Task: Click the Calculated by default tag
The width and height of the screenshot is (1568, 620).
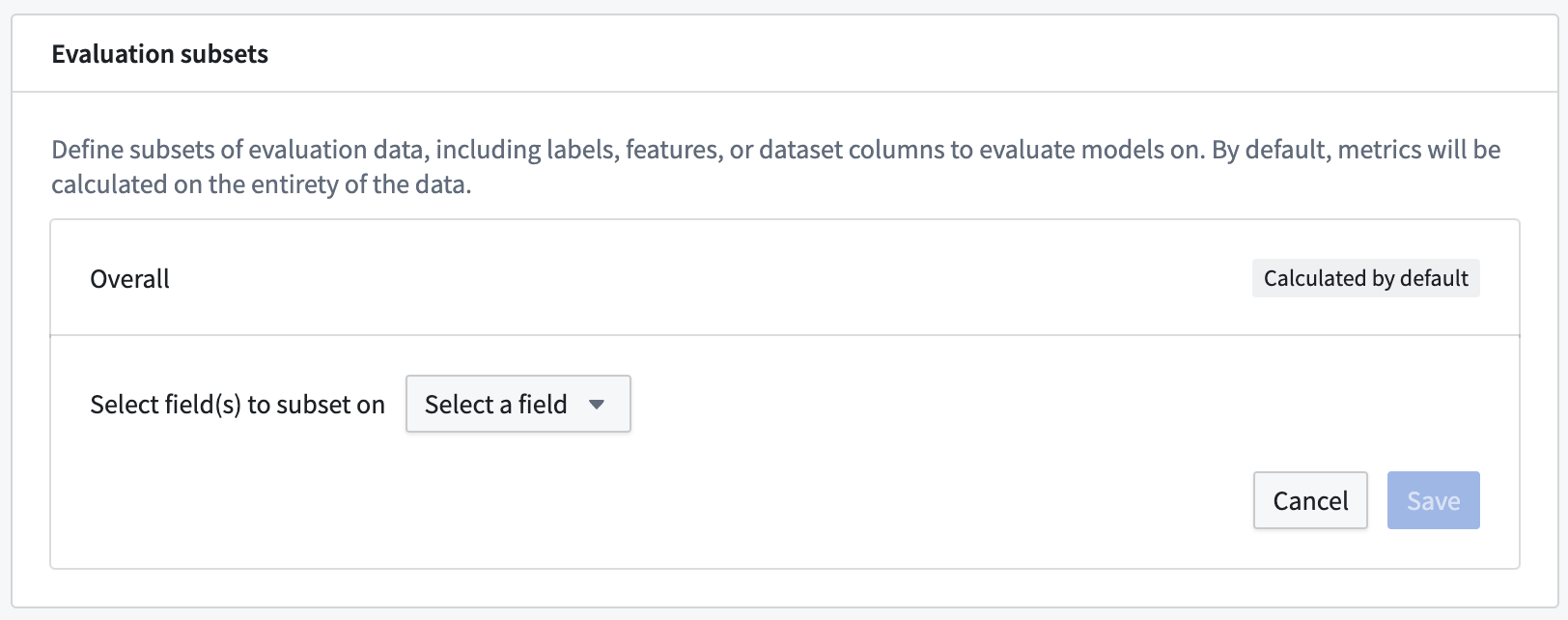Action: [1365, 278]
